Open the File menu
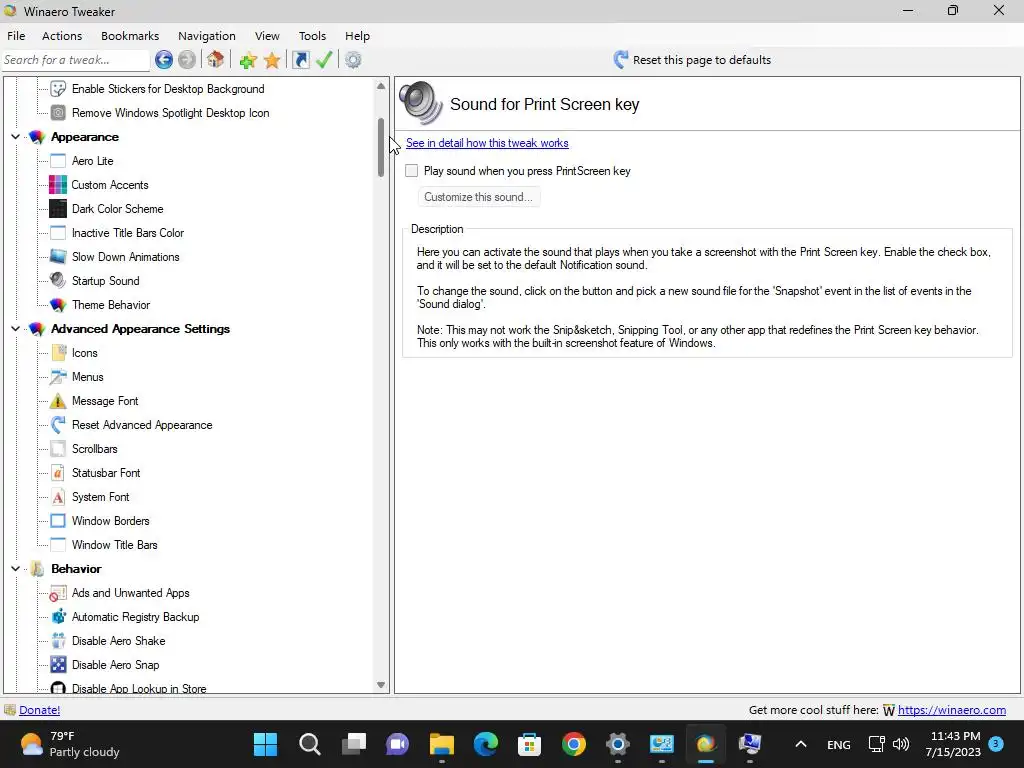Viewport: 1024px width, 768px height. tap(16, 36)
